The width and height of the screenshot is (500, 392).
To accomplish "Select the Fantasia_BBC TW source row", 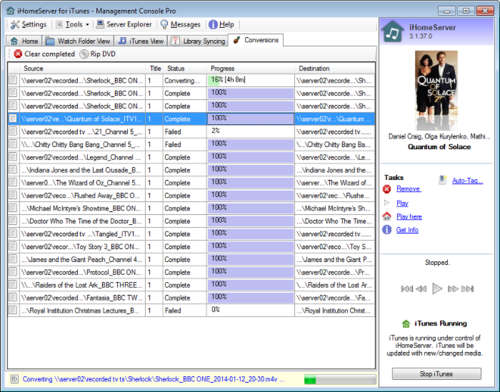I will click(82, 298).
